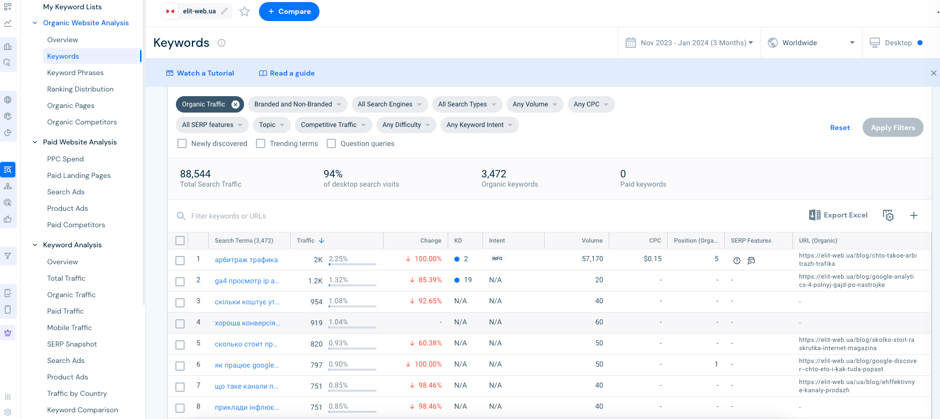Open the арбитраж трафика keyword link
The image size is (940, 419).
[x=246, y=260]
